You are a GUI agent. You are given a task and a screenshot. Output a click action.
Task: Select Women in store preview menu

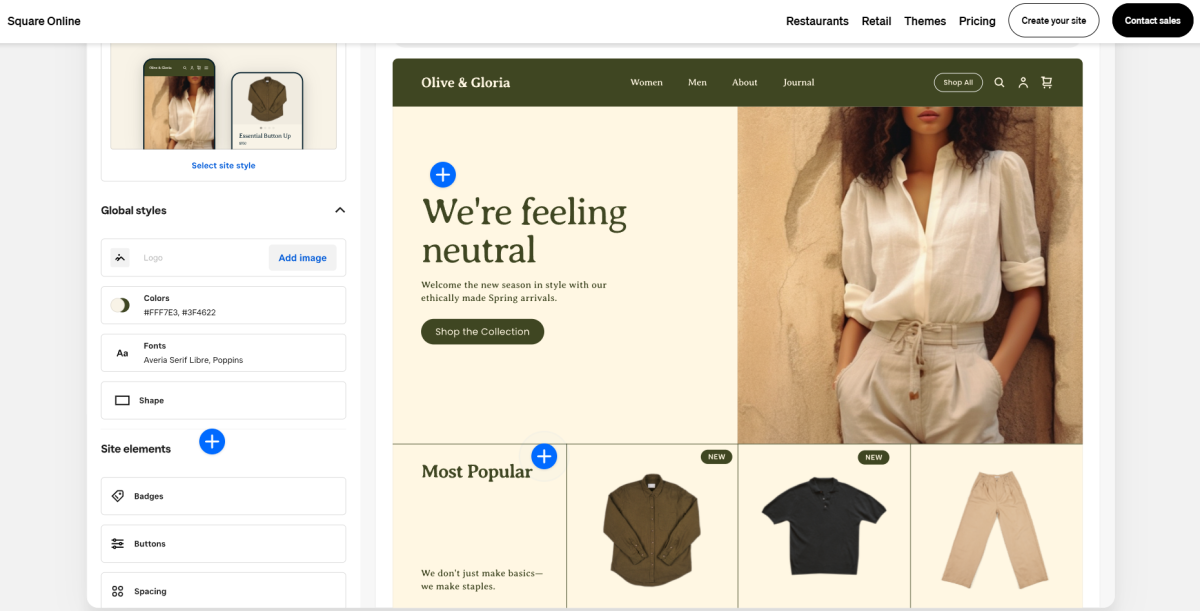(x=646, y=83)
